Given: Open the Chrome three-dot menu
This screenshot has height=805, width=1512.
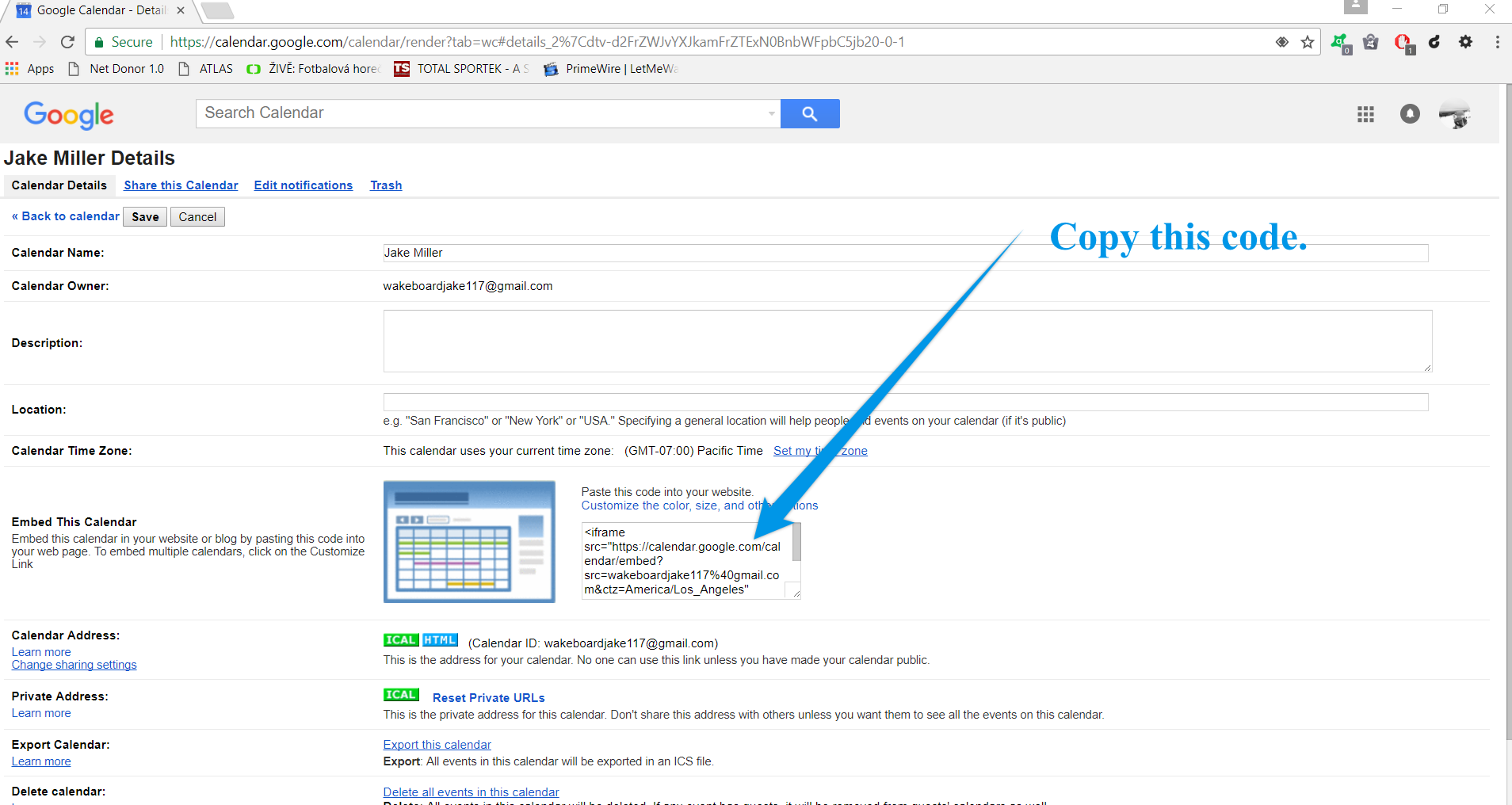Looking at the screenshot, I should pyautogui.click(x=1497, y=42).
